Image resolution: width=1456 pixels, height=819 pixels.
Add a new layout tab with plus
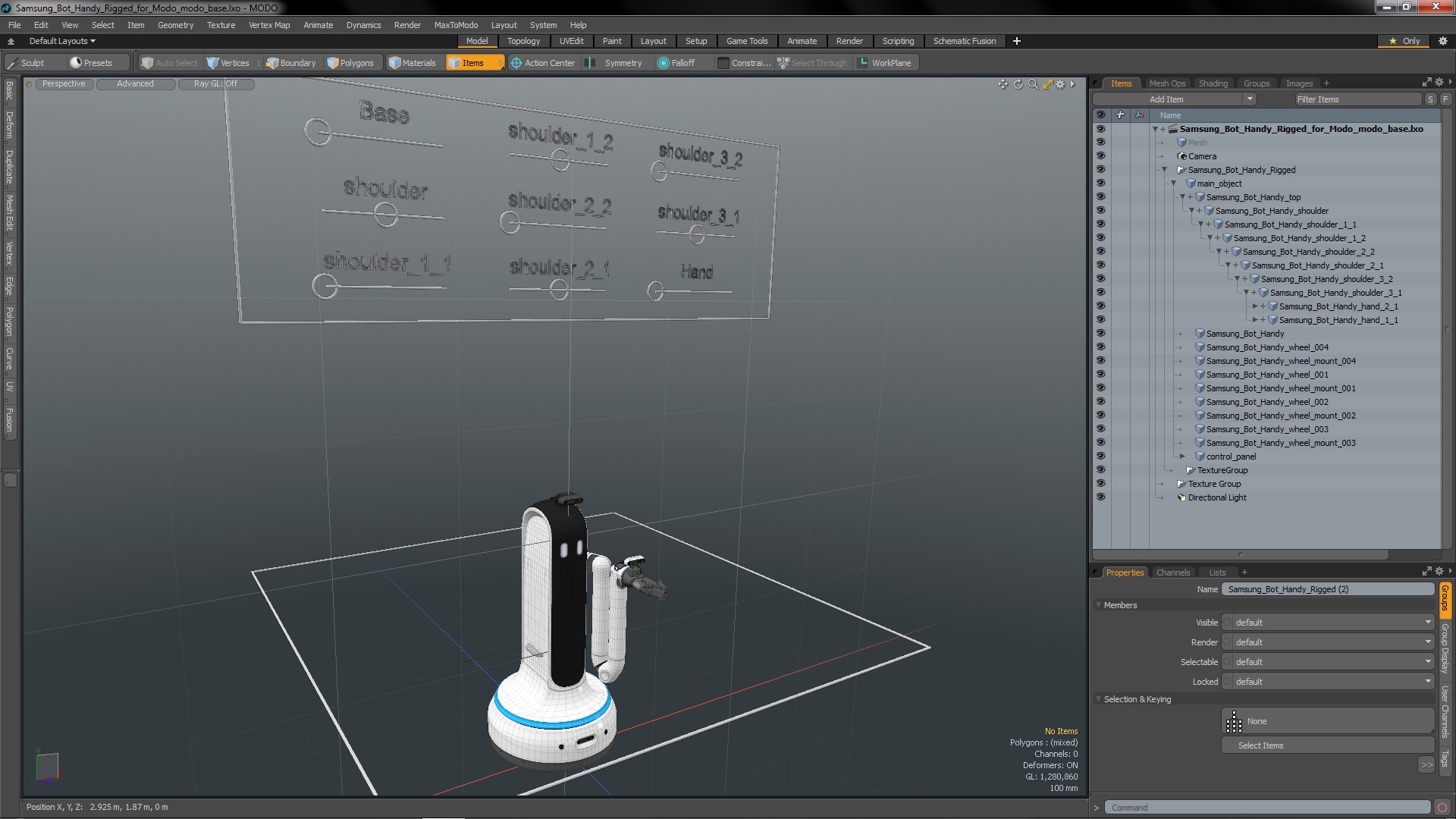click(1017, 41)
